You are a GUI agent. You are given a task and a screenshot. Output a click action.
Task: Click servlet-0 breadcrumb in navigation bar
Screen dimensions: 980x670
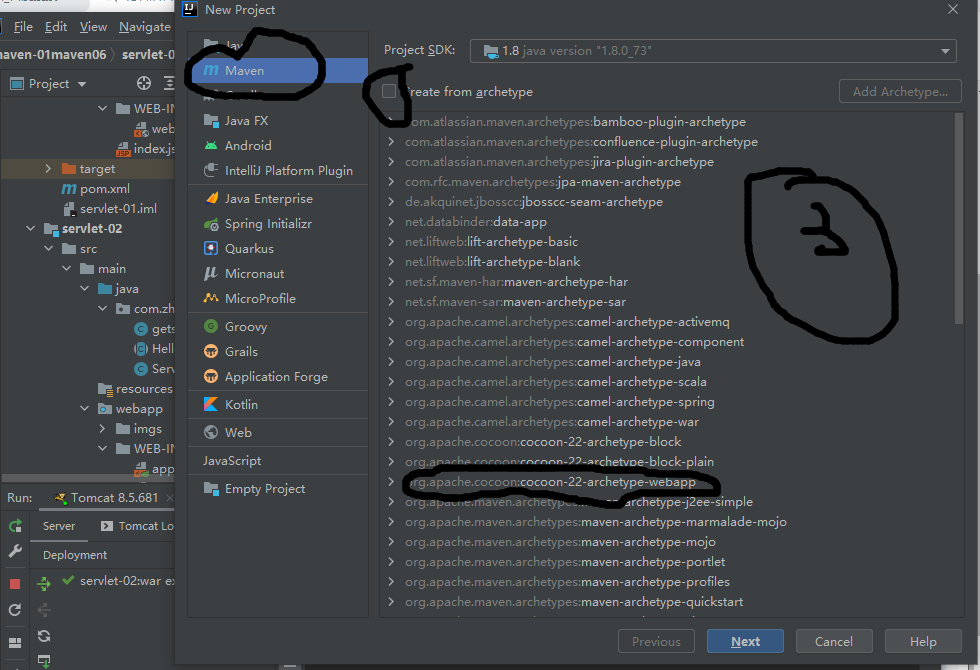148,54
